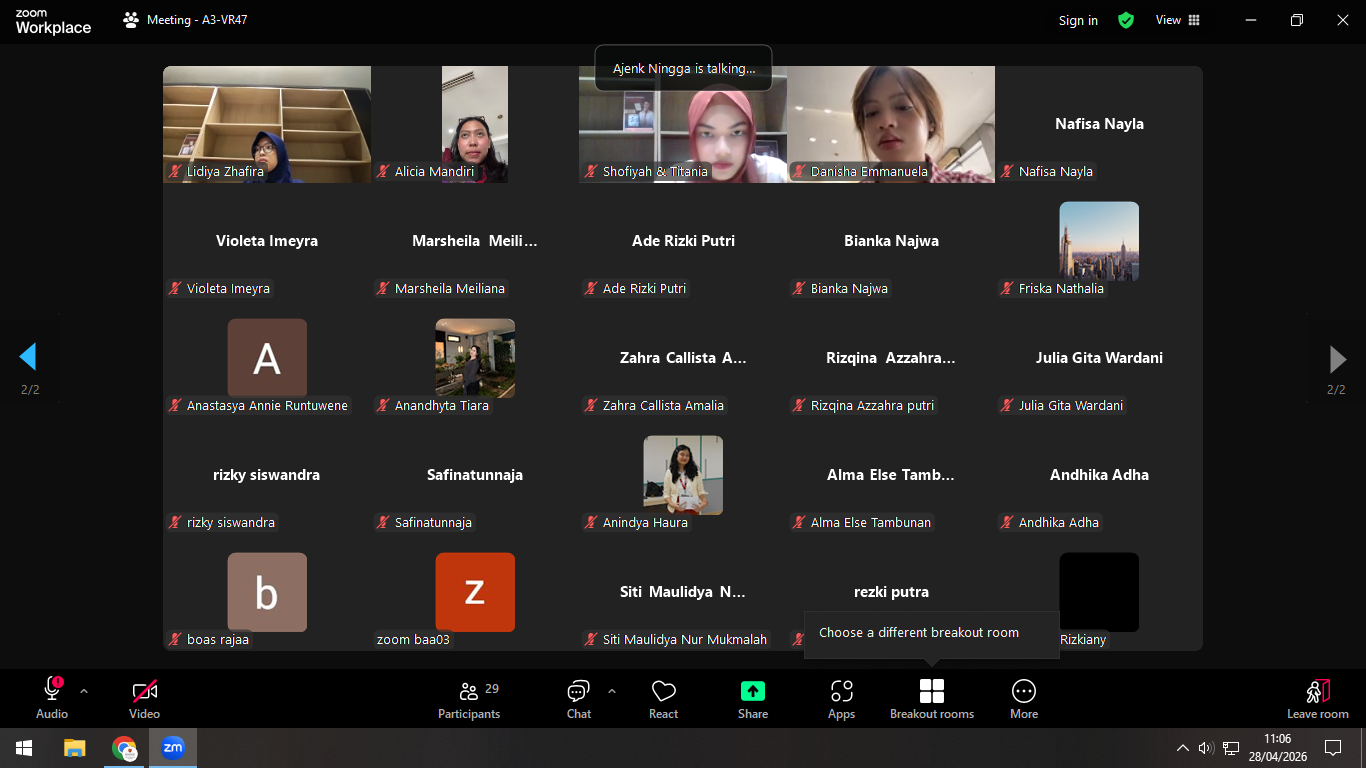
Task: Open the Participants panel
Action: (469, 698)
